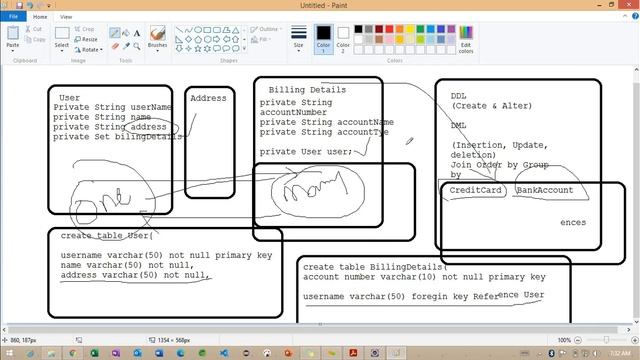Set Color 2 as active color
640x360 pixels.
[343, 39]
